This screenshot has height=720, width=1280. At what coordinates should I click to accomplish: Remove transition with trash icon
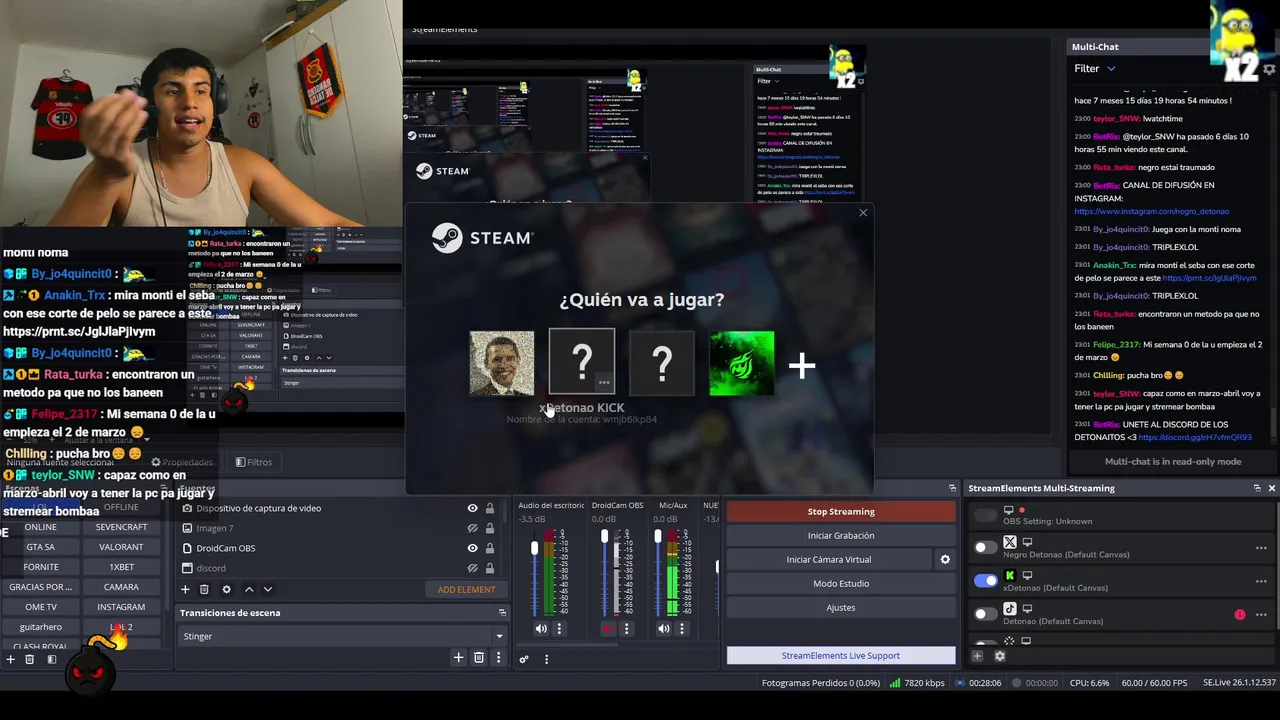coord(479,657)
